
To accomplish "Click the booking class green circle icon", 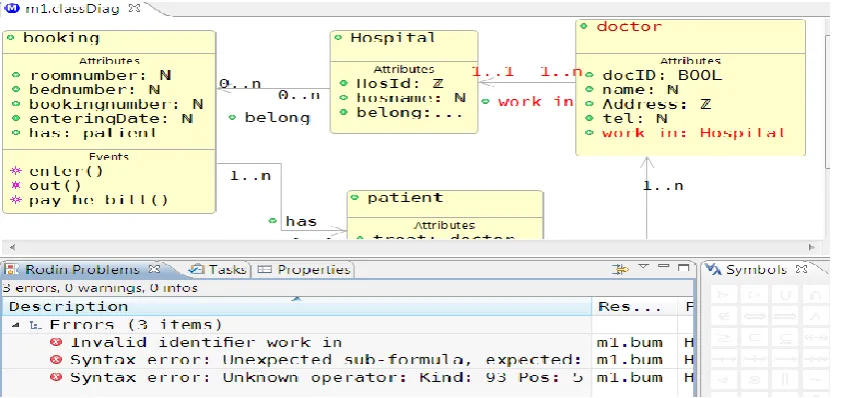I will (x=11, y=38).
